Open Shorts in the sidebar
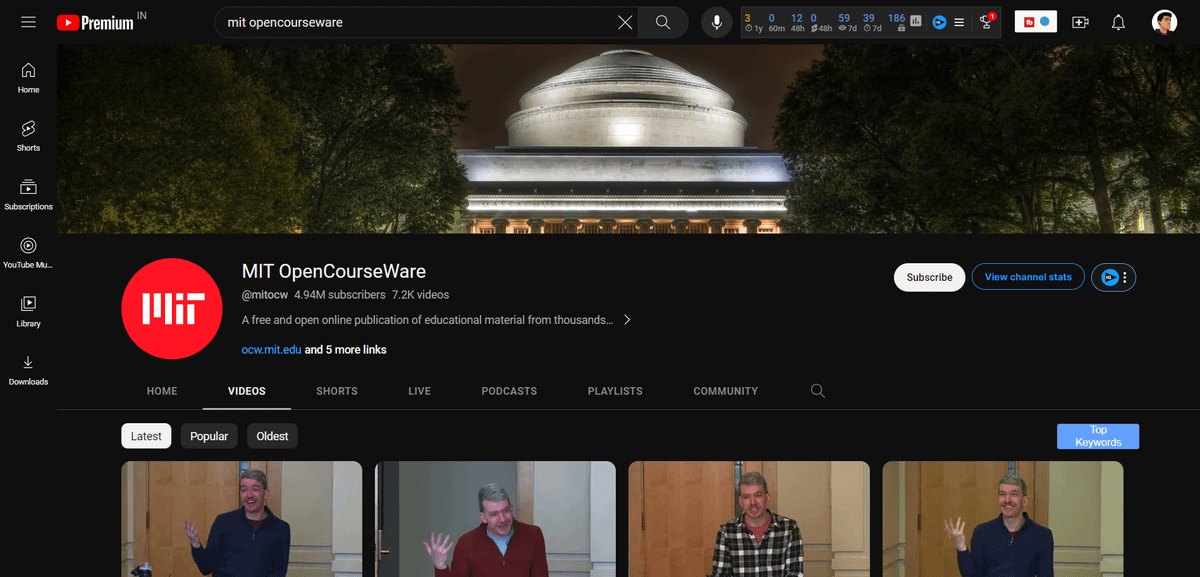The height and width of the screenshot is (577, 1200). 28,136
